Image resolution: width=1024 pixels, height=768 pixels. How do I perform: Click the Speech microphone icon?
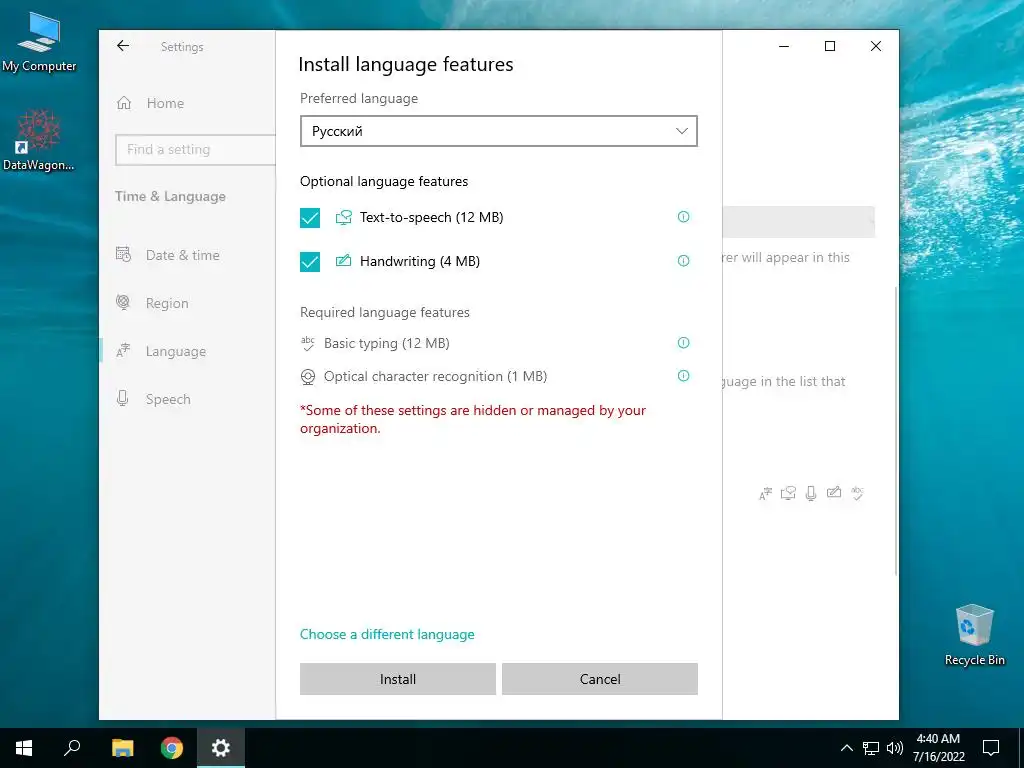pyautogui.click(x=123, y=398)
